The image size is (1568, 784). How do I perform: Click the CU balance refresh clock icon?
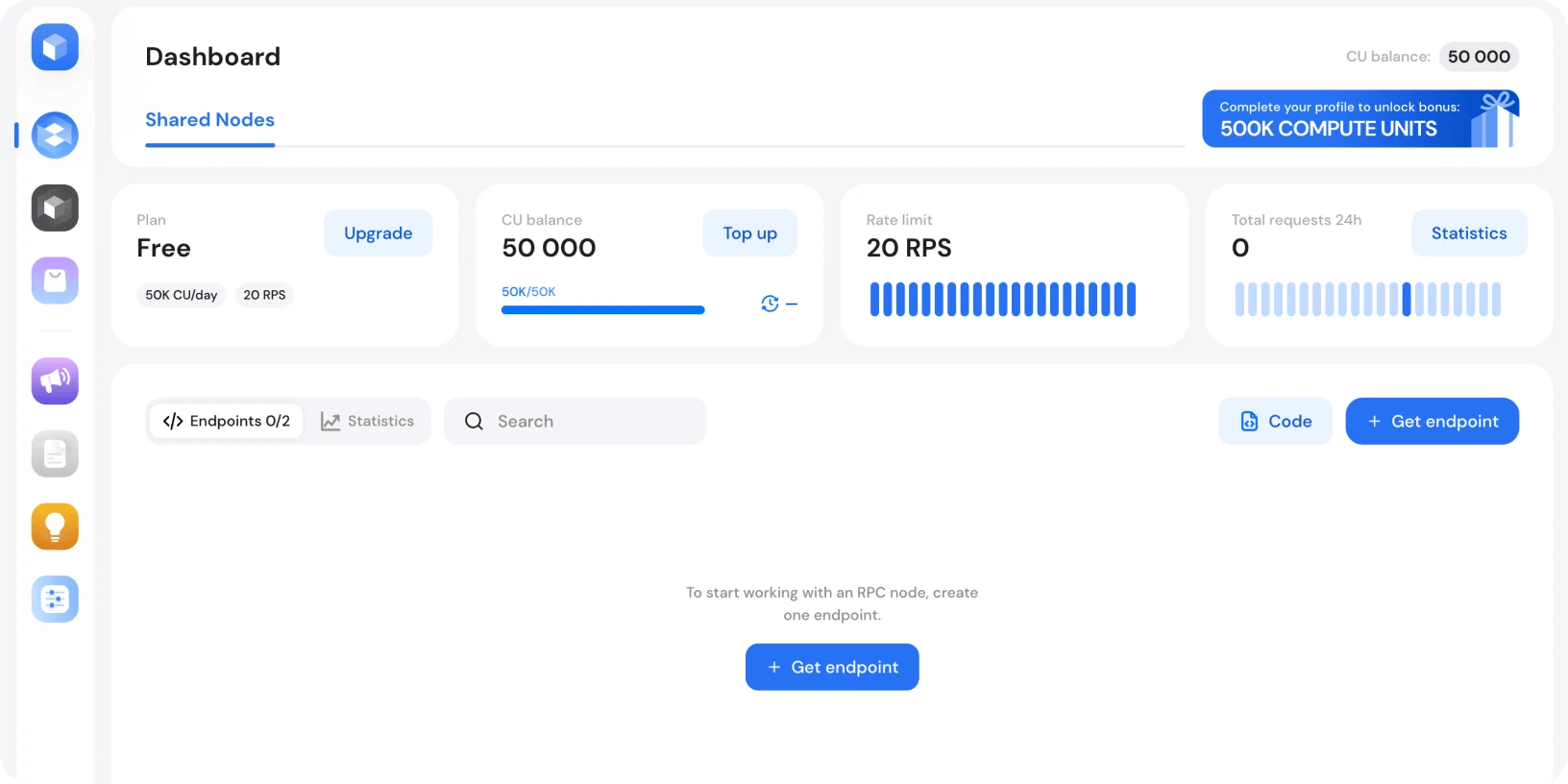click(x=770, y=304)
